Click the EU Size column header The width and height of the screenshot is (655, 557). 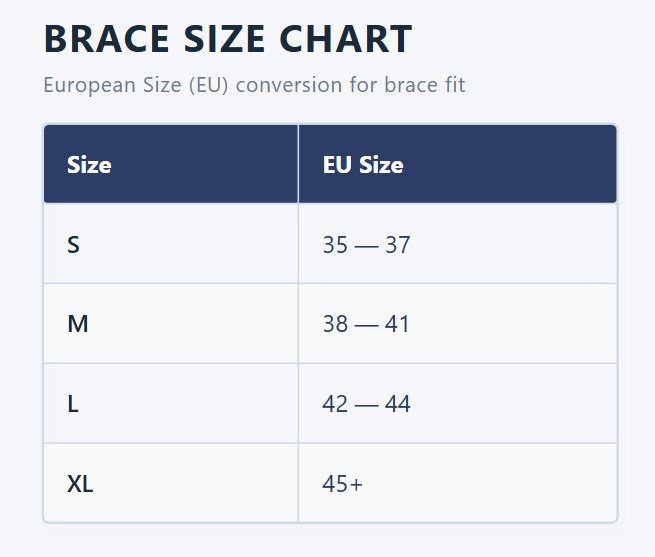point(457,164)
